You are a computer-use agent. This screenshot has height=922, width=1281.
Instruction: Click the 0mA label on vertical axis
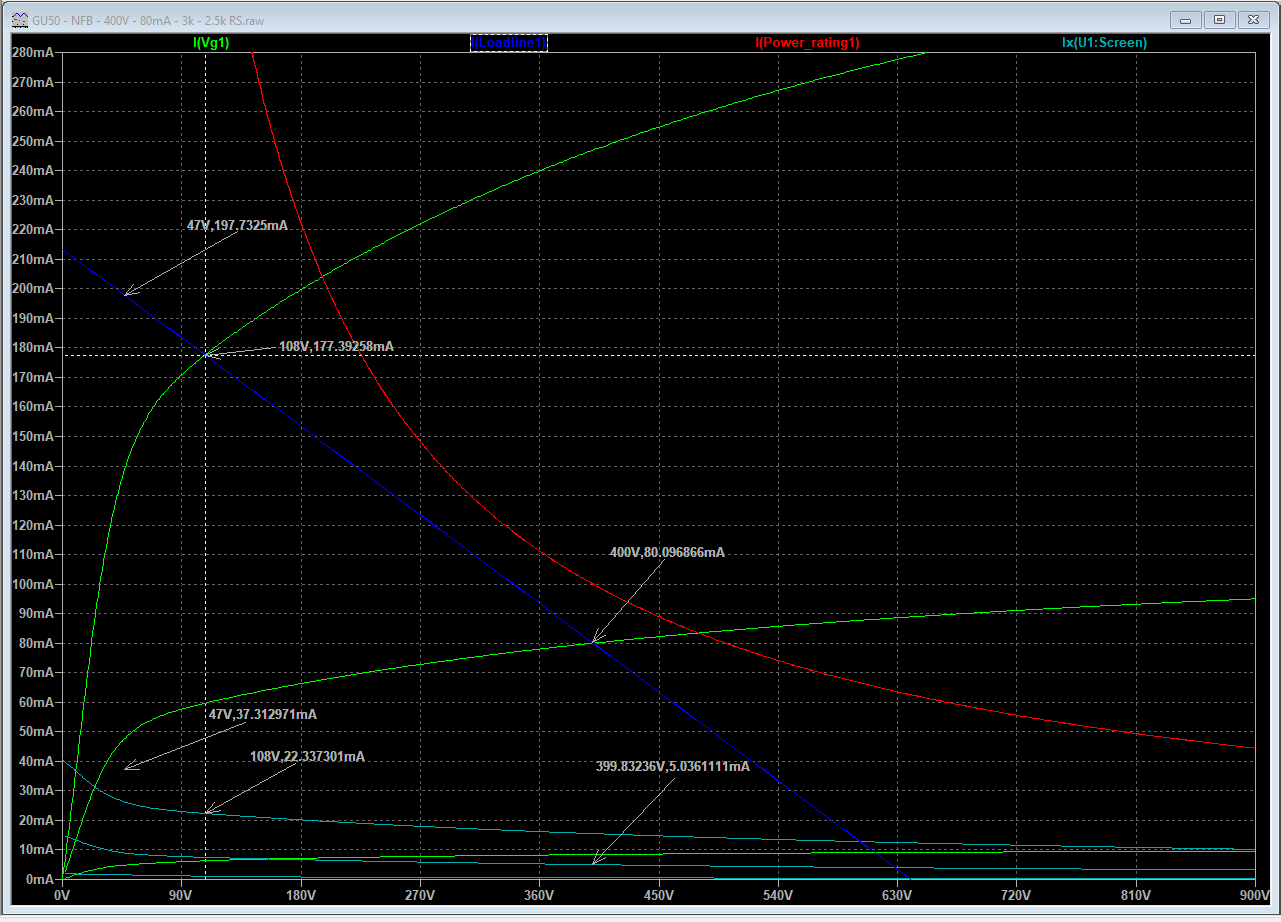pyautogui.click(x=39, y=879)
